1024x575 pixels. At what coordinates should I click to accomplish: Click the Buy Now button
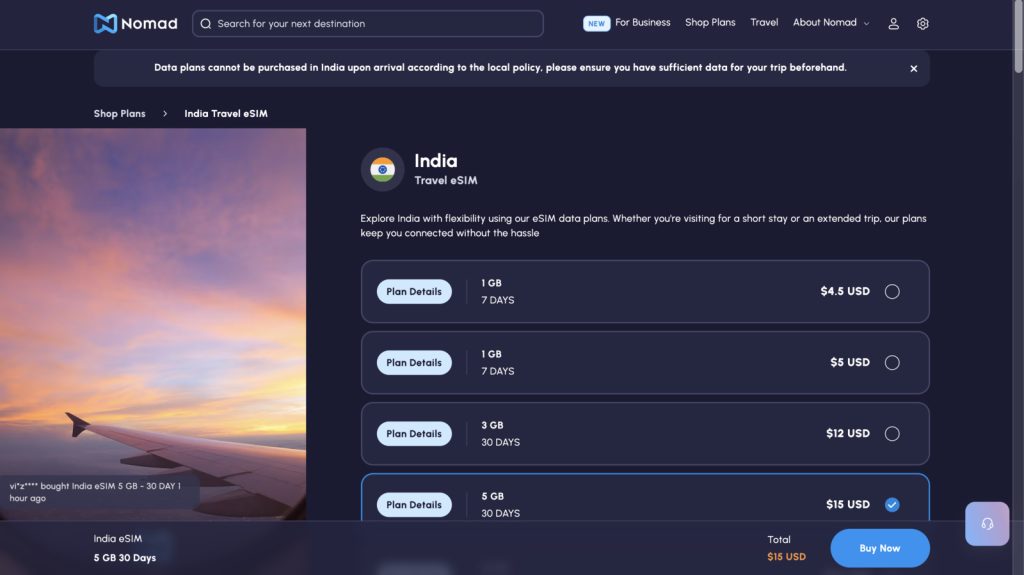(x=879, y=548)
